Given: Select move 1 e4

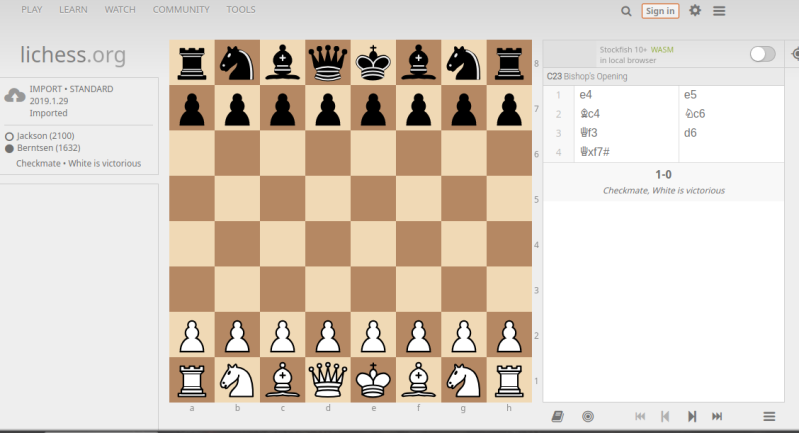Looking at the screenshot, I should point(627,95).
